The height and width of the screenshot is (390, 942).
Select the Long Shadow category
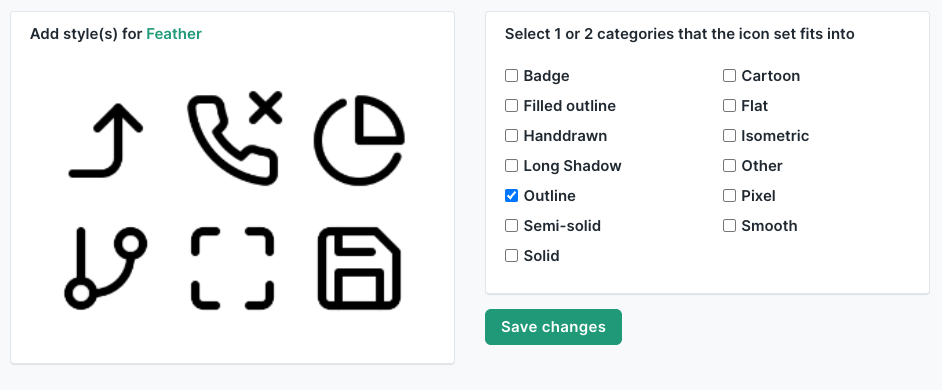click(x=511, y=166)
